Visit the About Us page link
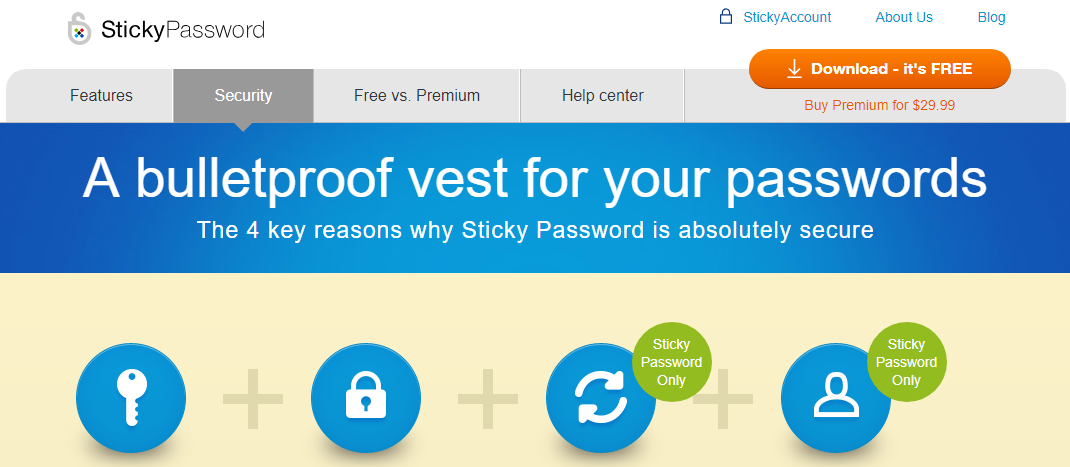The width and height of the screenshot is (1070, 467). (903, 17)
